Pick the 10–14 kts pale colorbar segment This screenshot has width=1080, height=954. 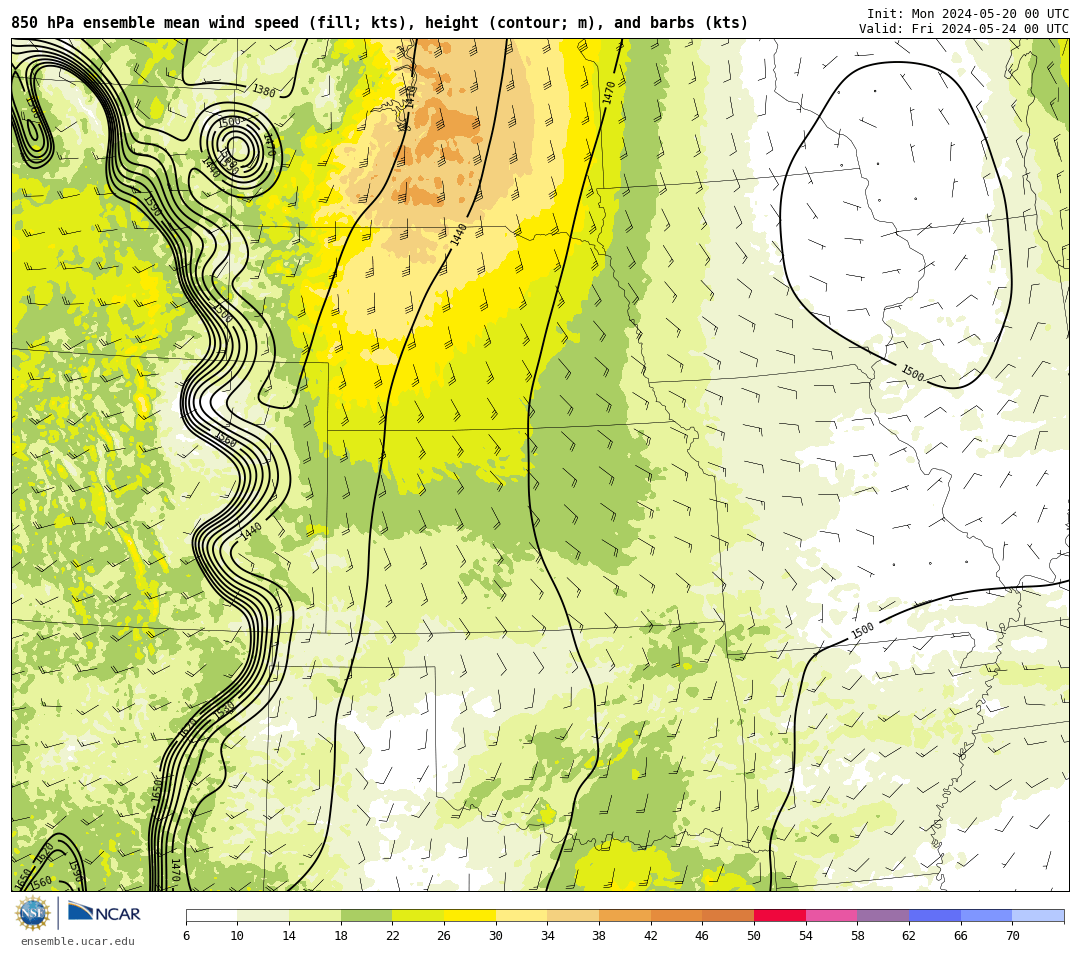[x=263, y=915]
